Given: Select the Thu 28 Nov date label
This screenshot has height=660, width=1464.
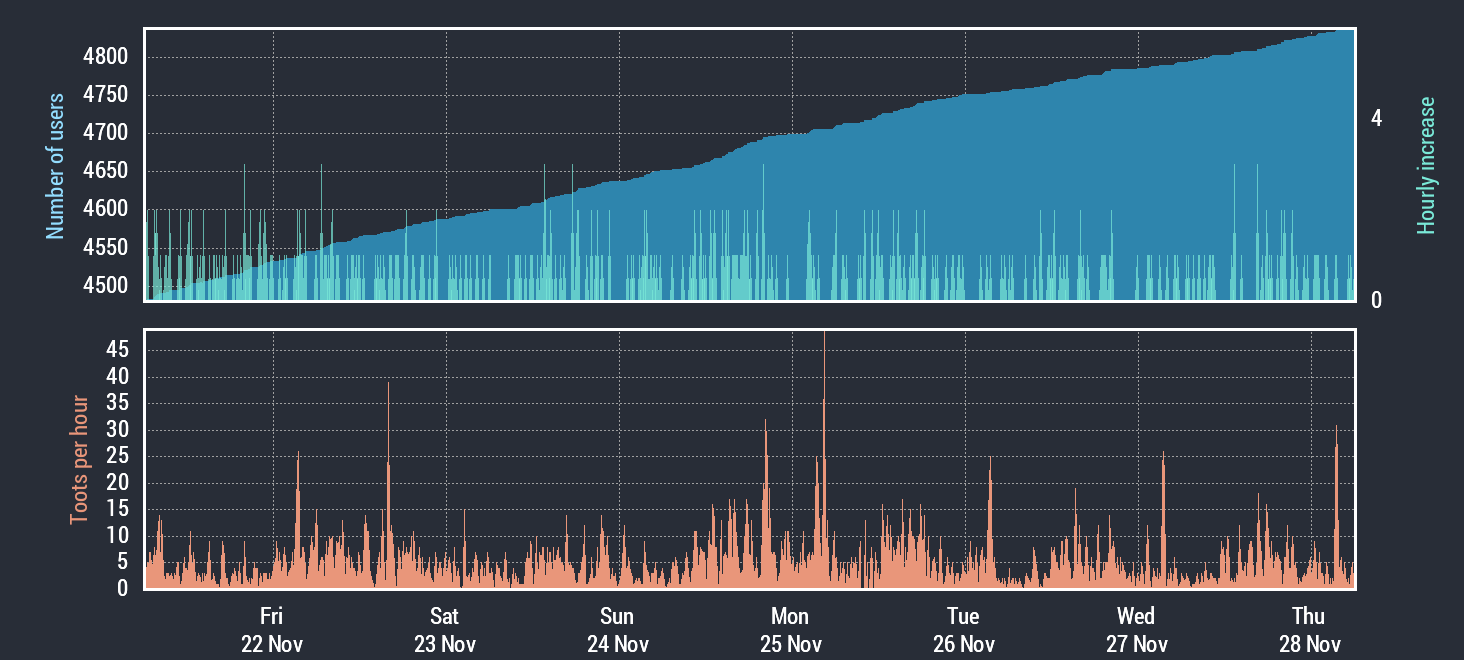Looking at the screenshot, I should tap(1309, 630).
